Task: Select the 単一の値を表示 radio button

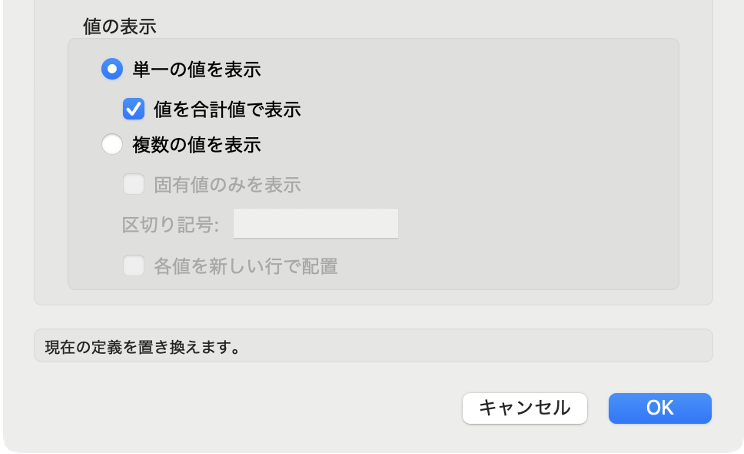Action: tap(114, 70)
